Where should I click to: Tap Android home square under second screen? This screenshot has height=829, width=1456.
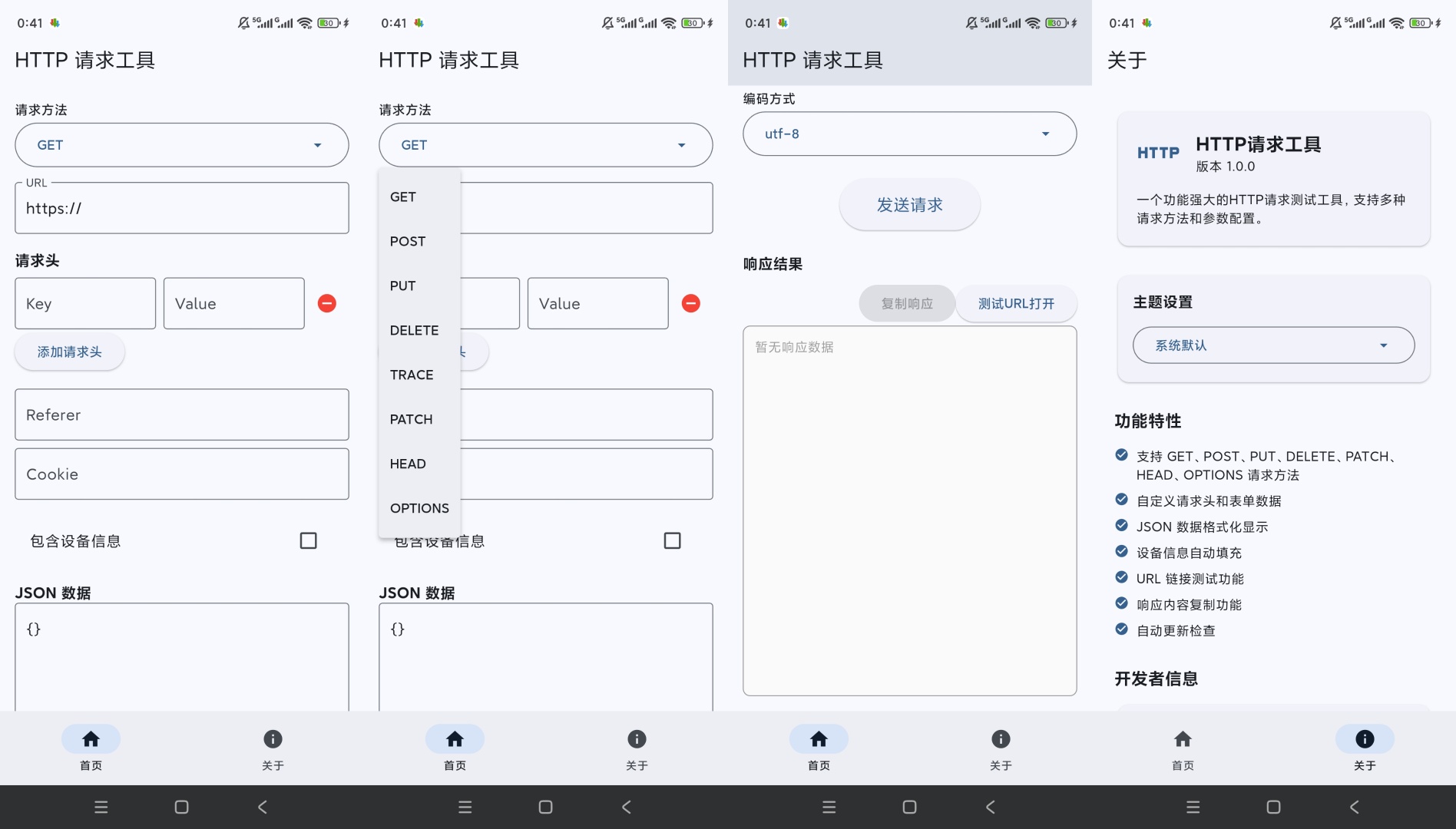coord(545,807)
